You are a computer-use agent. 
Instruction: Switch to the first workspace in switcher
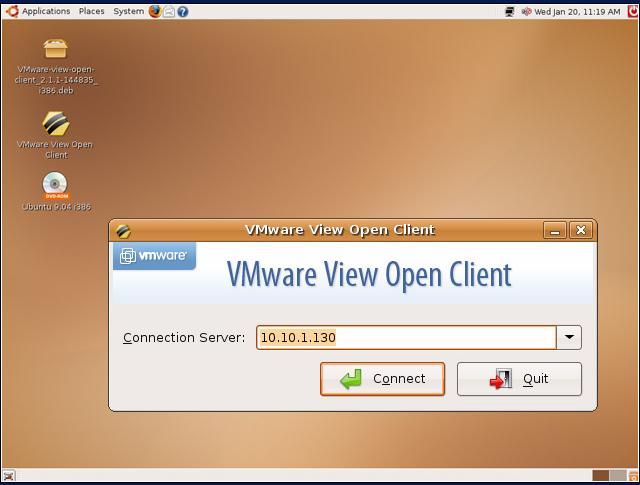[600, 476]
